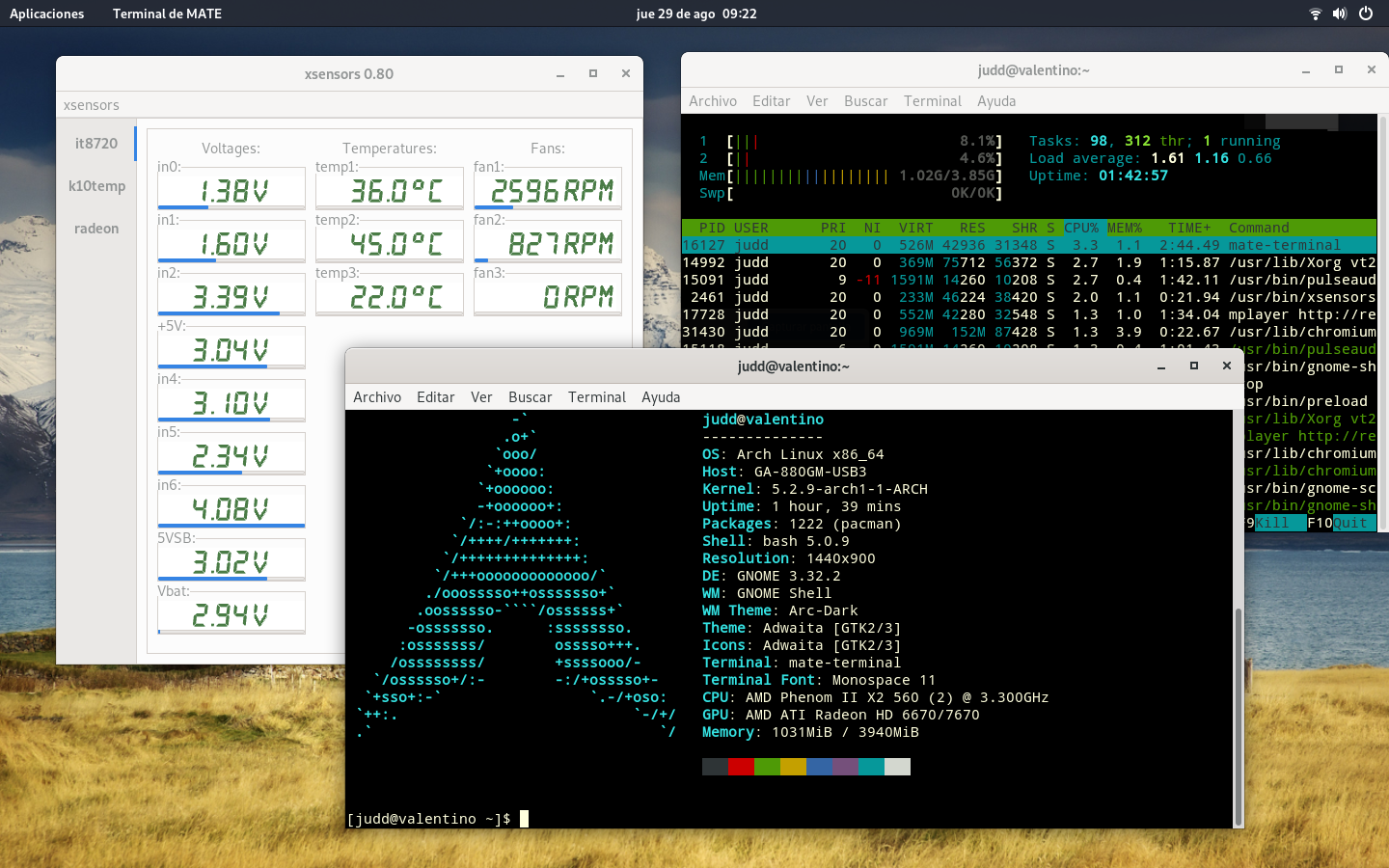Click the front terminal vertical scrollbar
This screenshot has height=868, width=1389.
coord(1239,716)
